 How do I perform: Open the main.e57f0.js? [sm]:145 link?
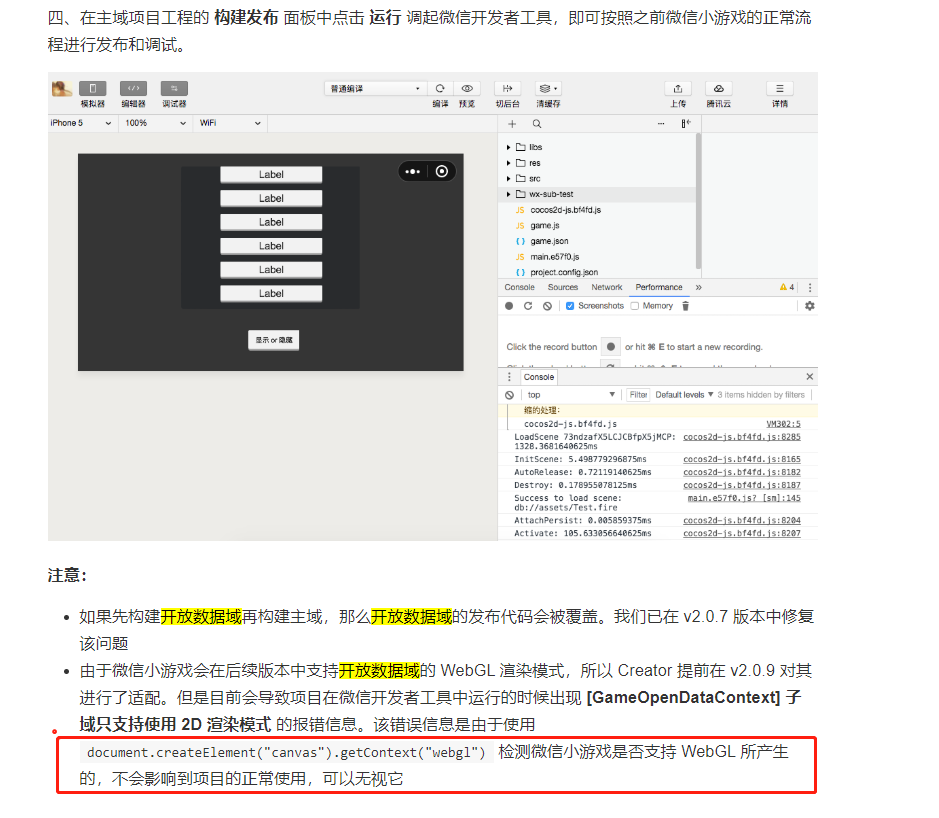click(x=744, y=498)
